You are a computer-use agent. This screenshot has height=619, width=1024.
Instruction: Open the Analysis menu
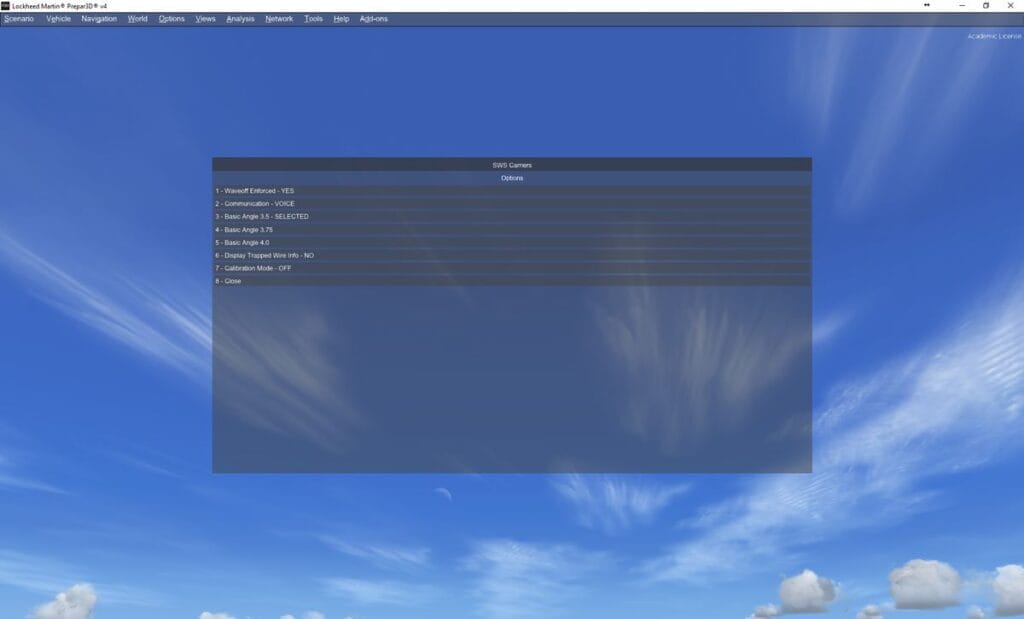[240, 19]
